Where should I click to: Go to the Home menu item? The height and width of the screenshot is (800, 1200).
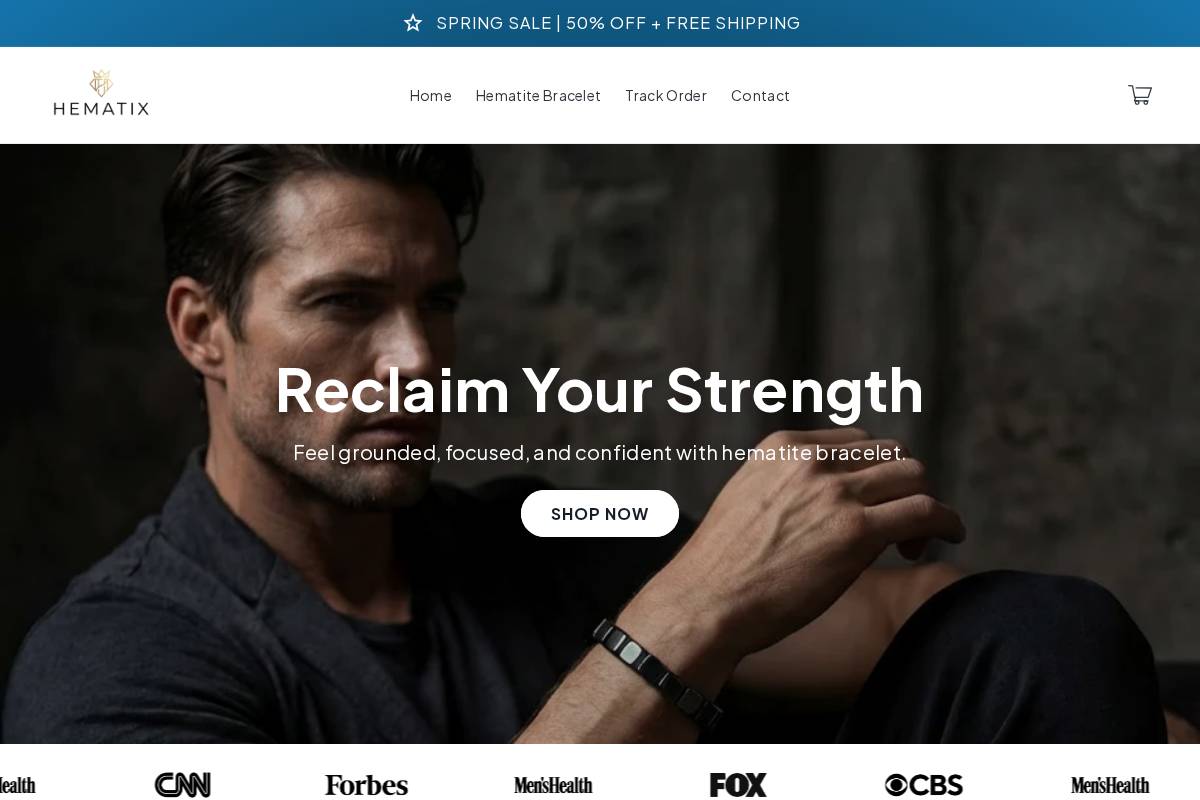[430, 95]
